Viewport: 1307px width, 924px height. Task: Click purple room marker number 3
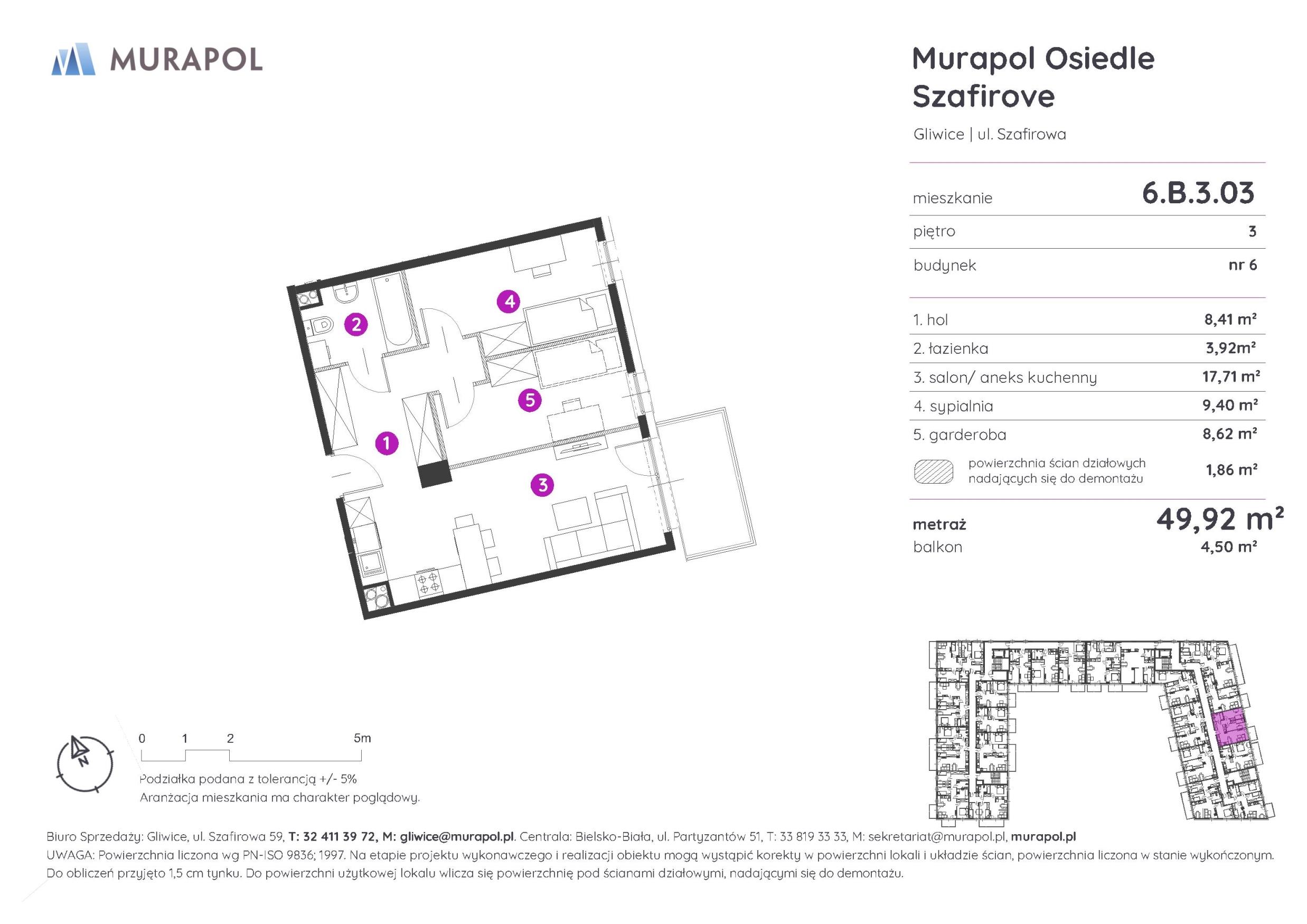click(542, 485)
